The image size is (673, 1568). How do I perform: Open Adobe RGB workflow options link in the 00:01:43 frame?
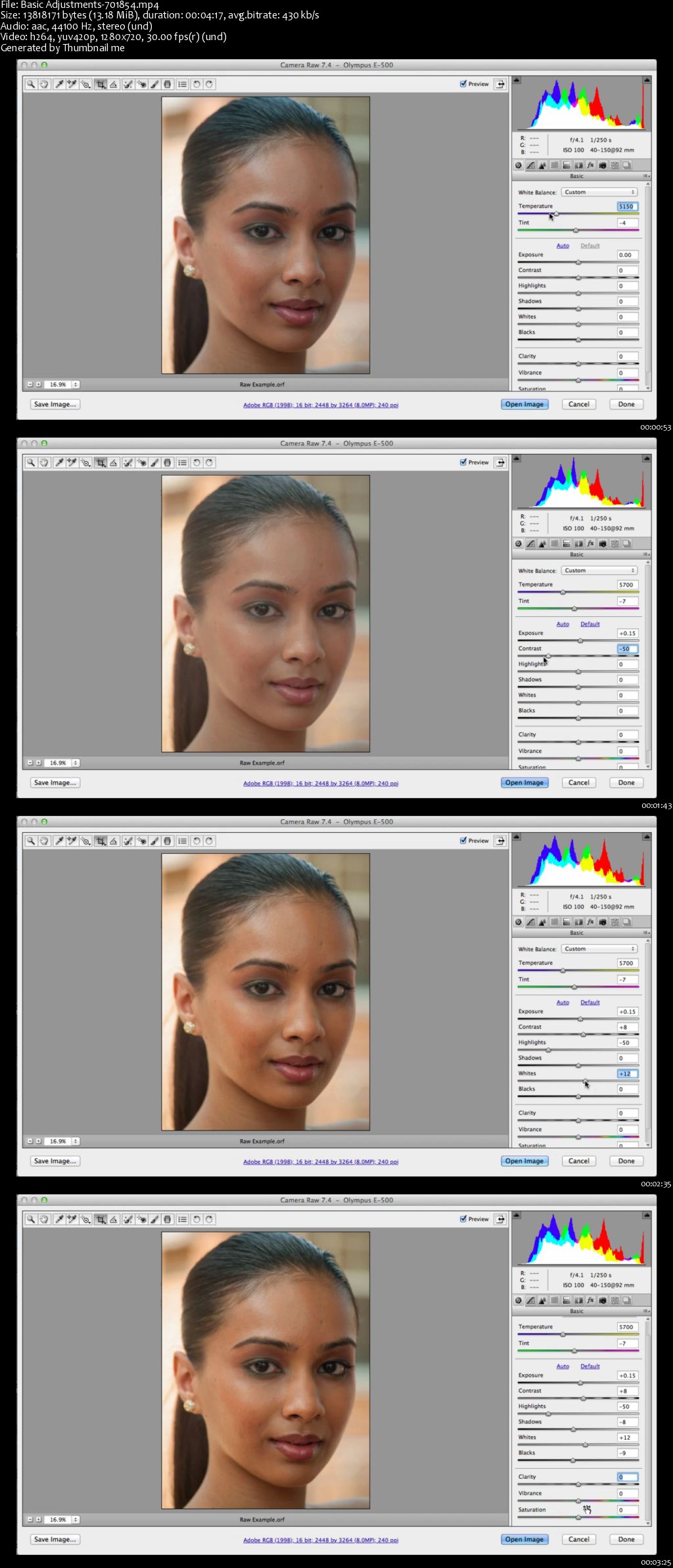click(321, 784)
